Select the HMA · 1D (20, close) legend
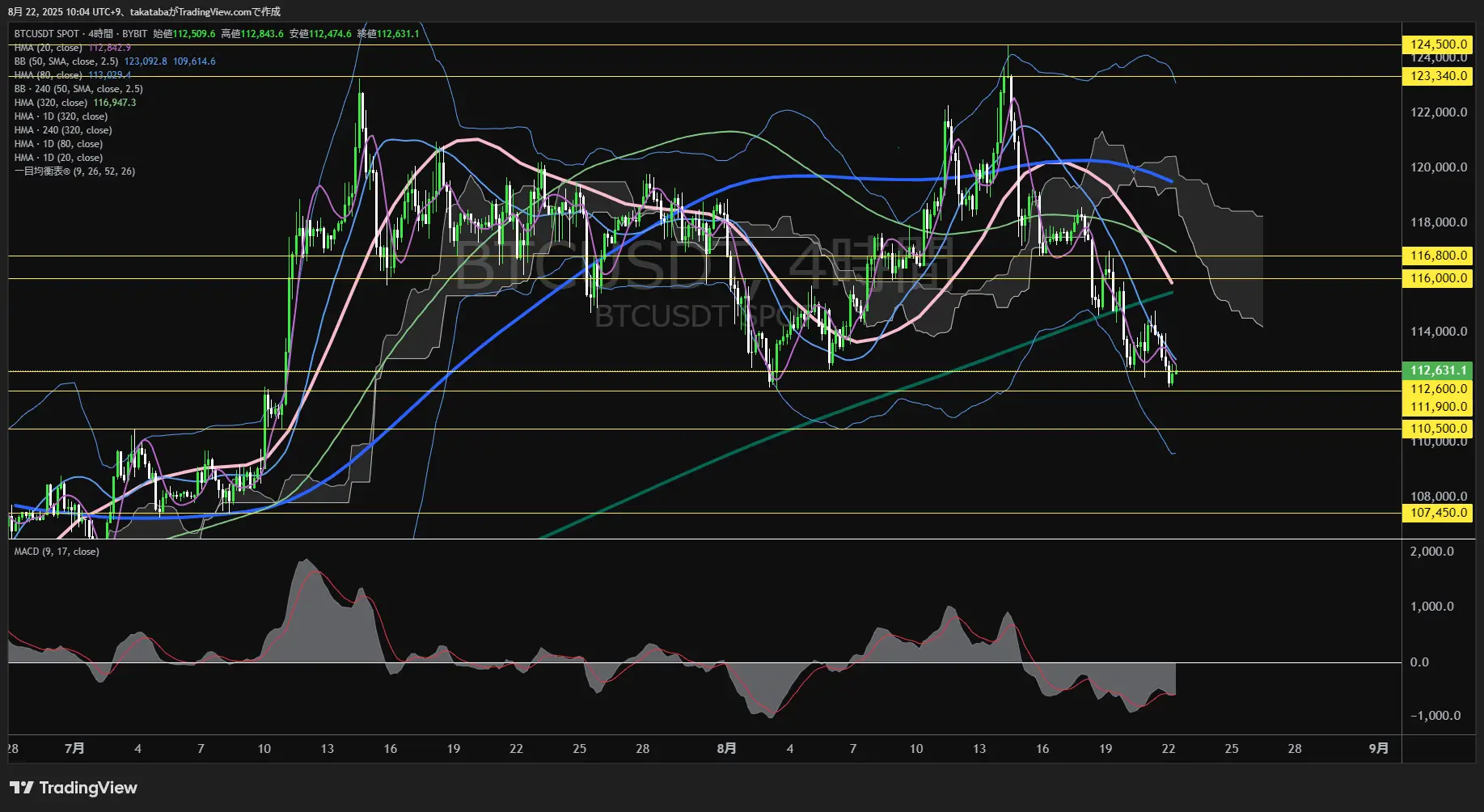 [58, 158]
